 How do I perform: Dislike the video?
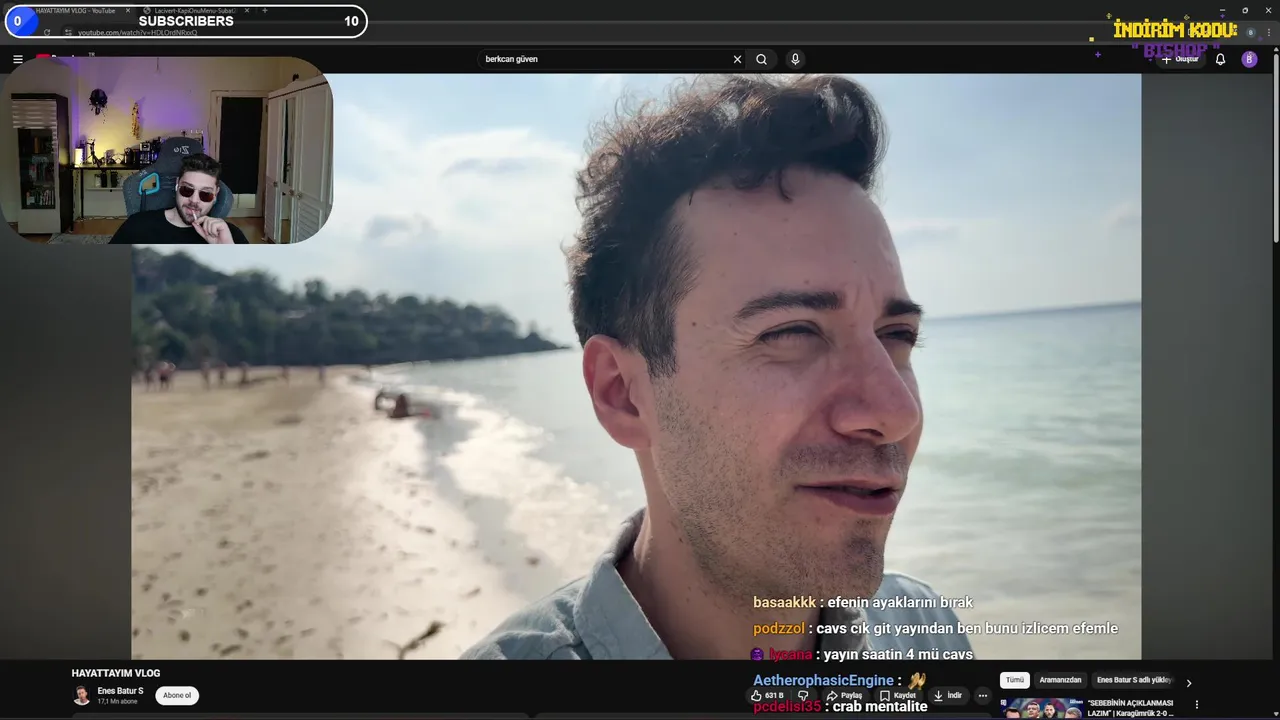802,695
